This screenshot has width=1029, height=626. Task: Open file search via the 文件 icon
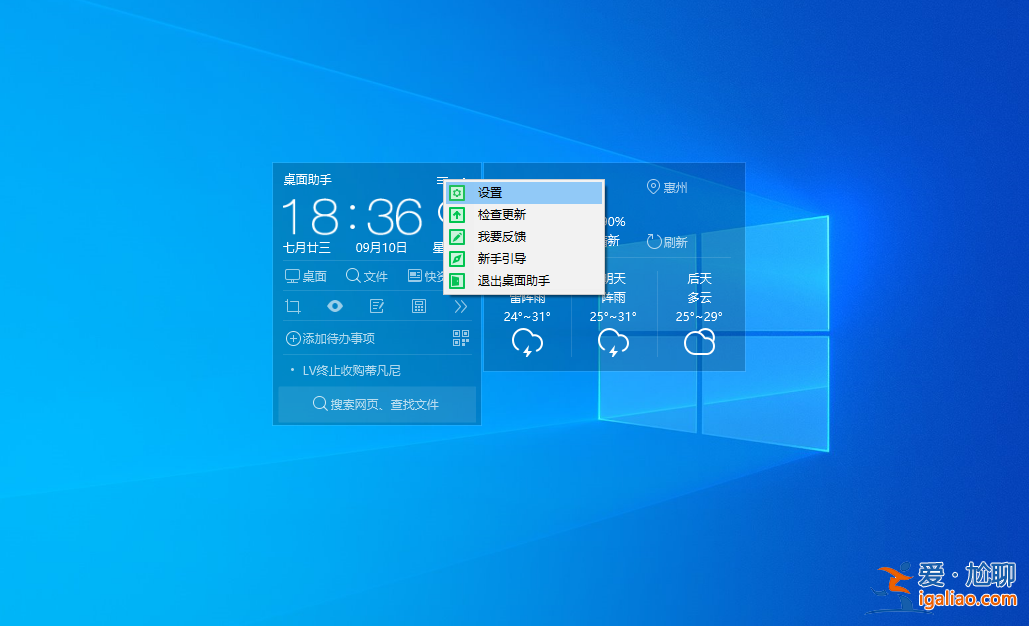click(353, 277)
